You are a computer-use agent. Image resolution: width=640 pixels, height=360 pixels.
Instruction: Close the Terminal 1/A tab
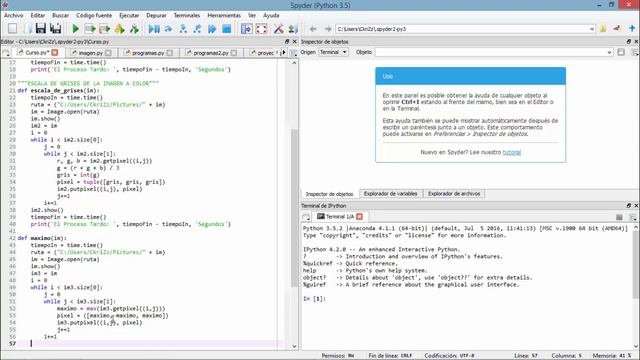coord(359,216)
